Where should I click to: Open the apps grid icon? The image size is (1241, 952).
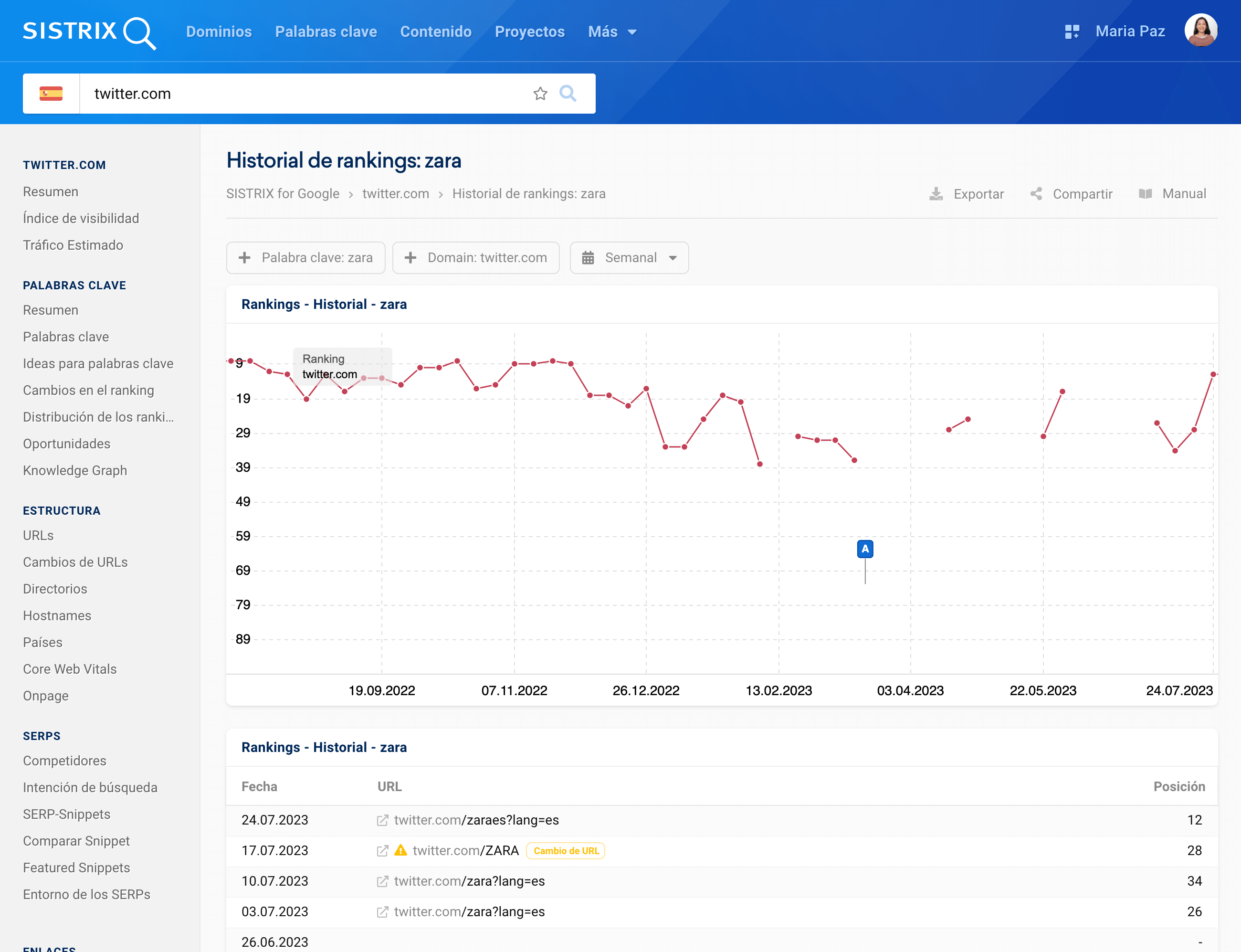point(1072,32)
